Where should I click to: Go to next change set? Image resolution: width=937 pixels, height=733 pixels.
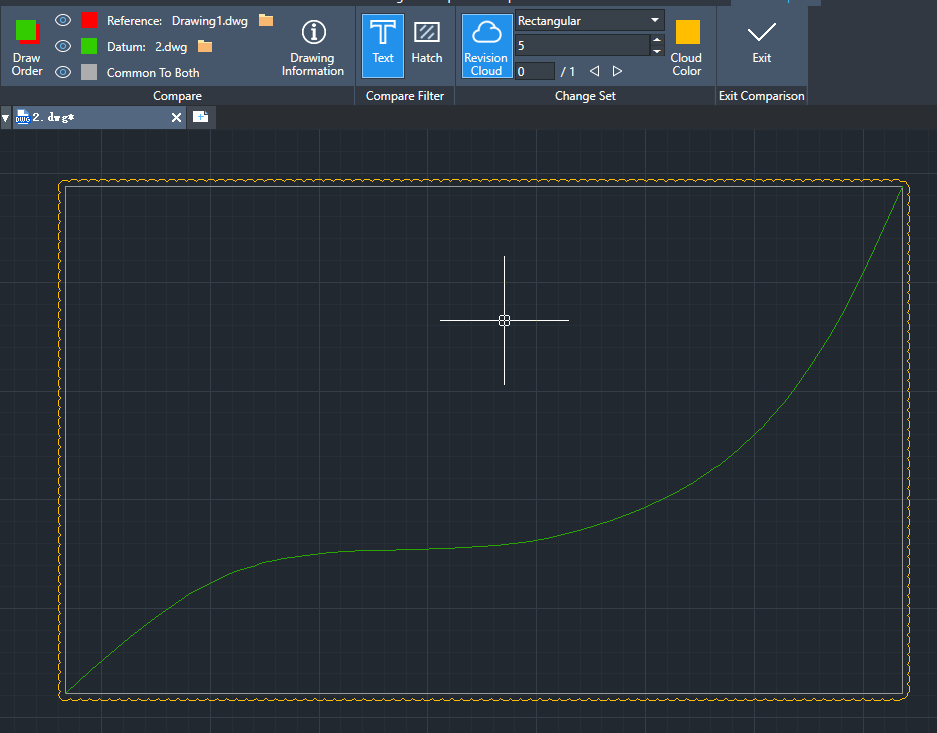coord(617,72)
